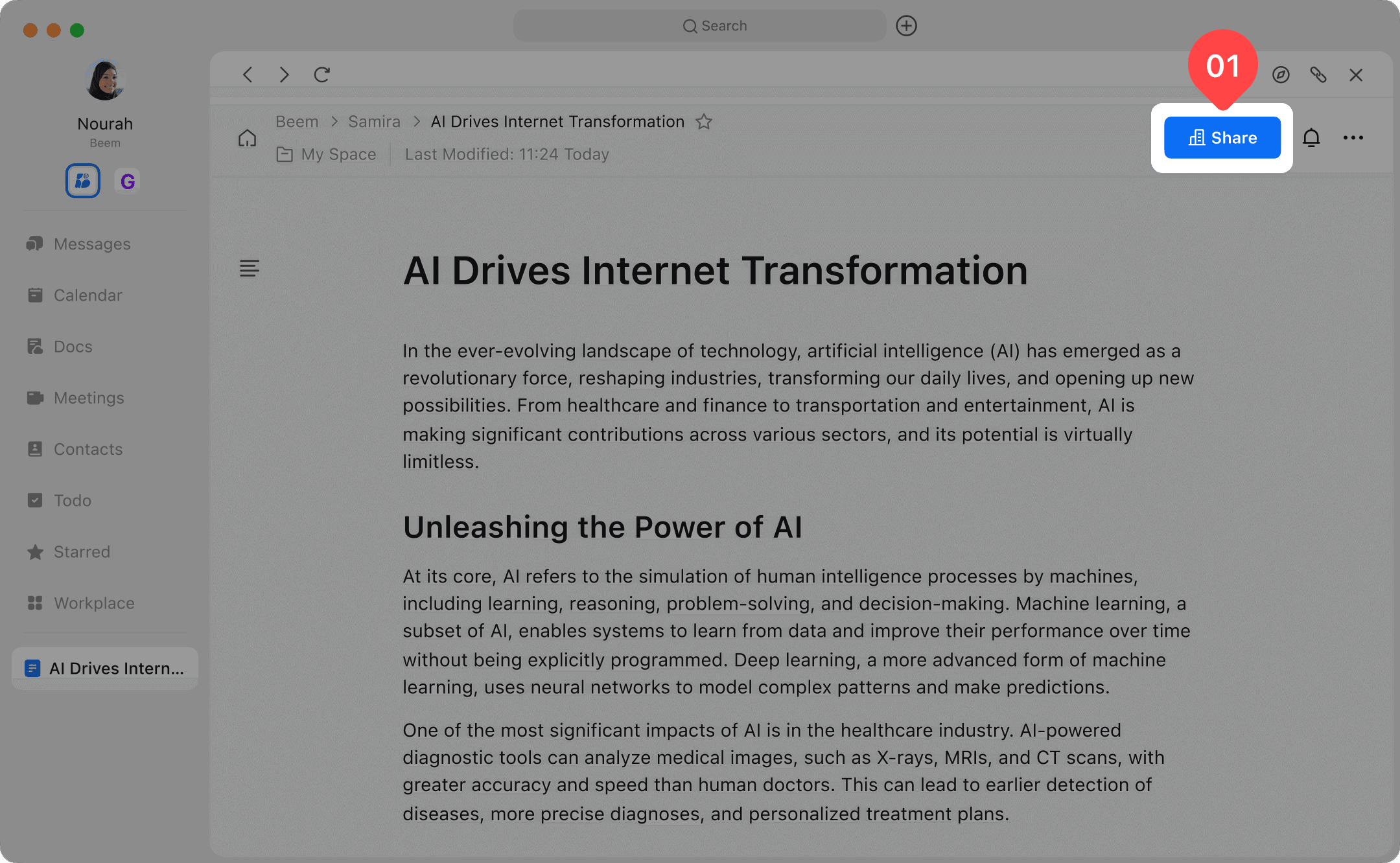The height and width of the screenshot is (863, 1400).
Task: Copy link using the chain icon
Action: pyautogui.click(x=1318, y=75)
